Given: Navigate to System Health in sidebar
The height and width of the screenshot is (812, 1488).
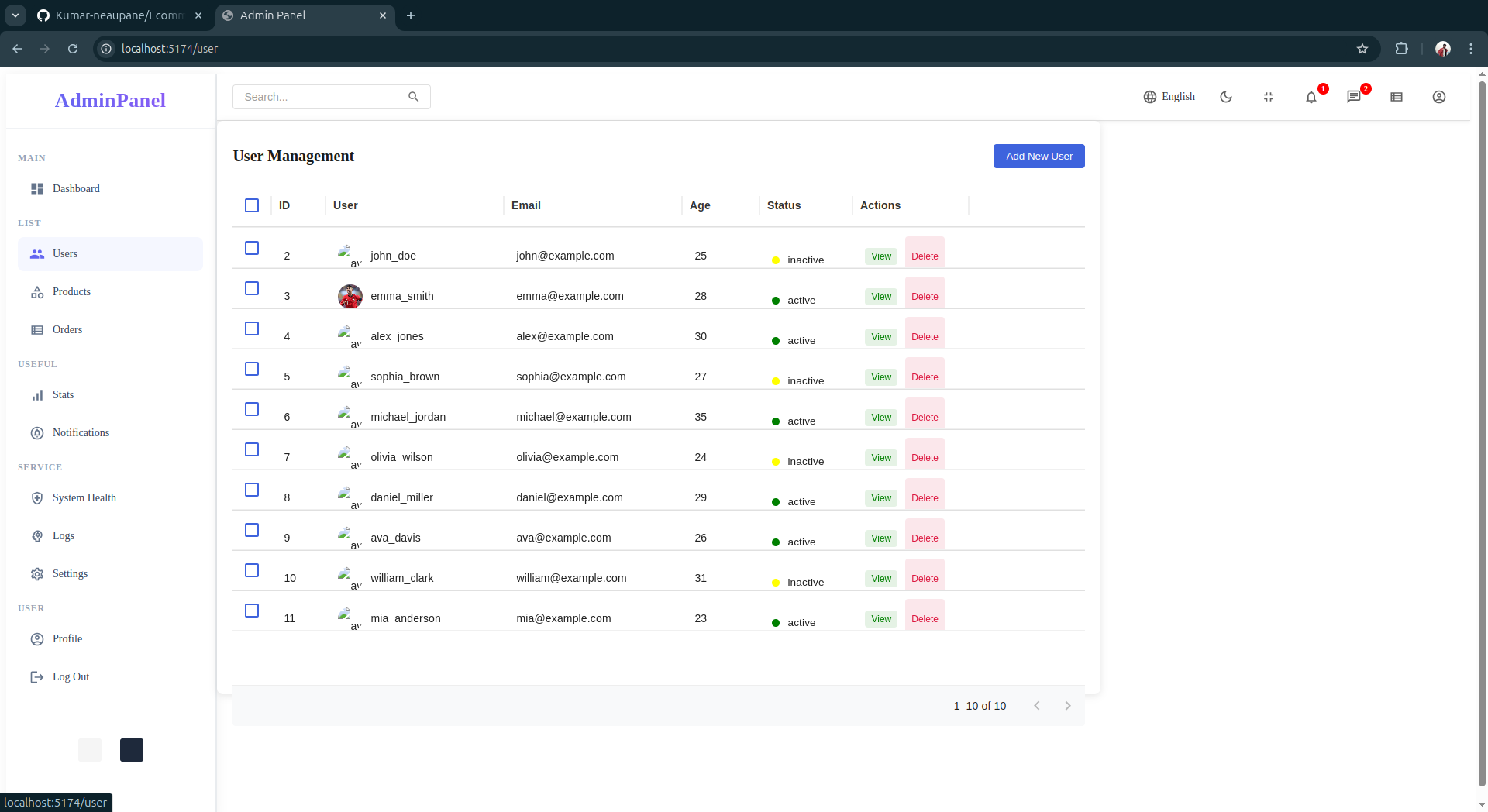Looking at the screenshot, I should click(84, 498).
